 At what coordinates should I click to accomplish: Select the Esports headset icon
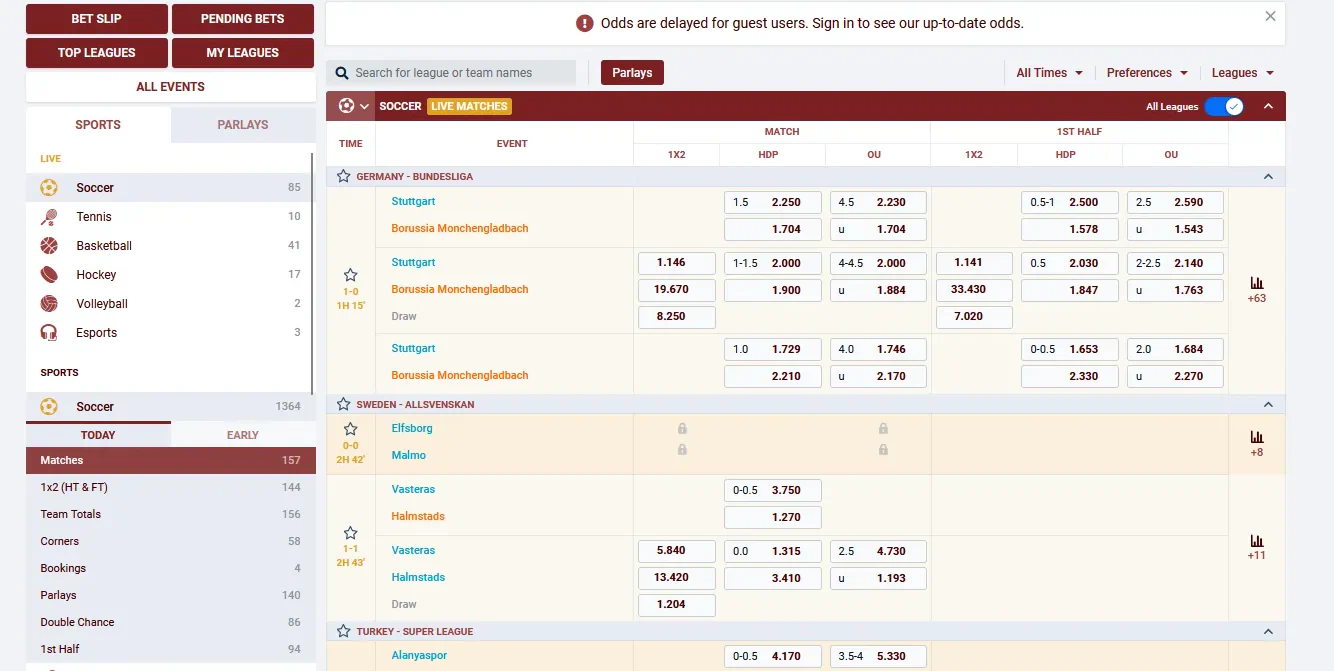coord(49,333)
